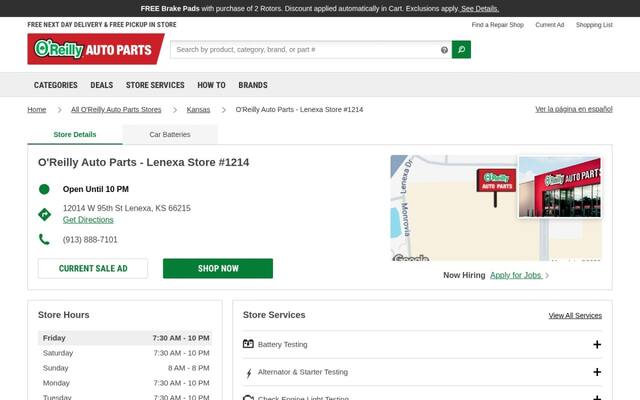Click the SHOP NOW button
This screenshot has height=400, width=640.
[x=218, y=268]
